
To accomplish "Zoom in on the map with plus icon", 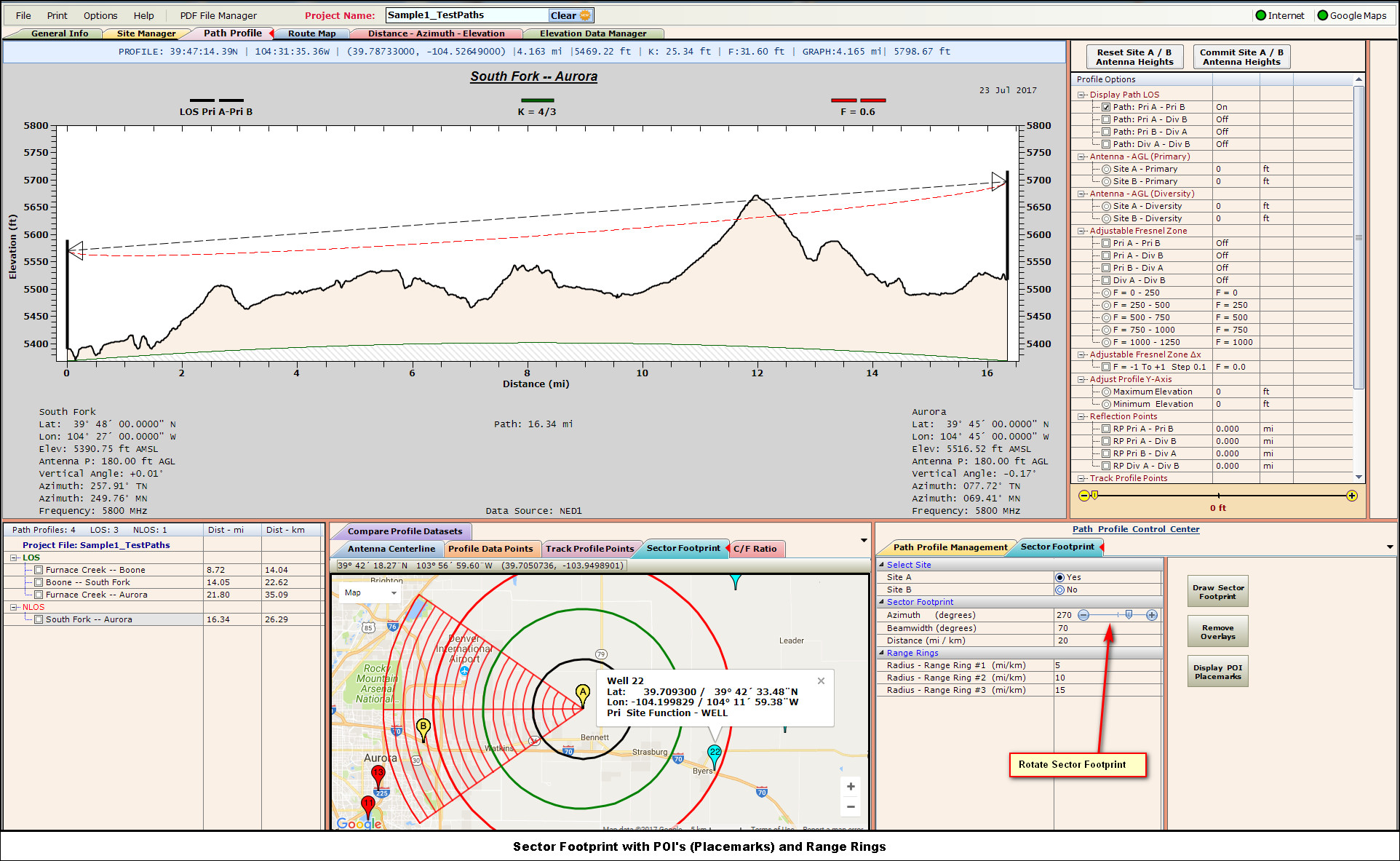I will pyautogui.click(x=850, y=787).
